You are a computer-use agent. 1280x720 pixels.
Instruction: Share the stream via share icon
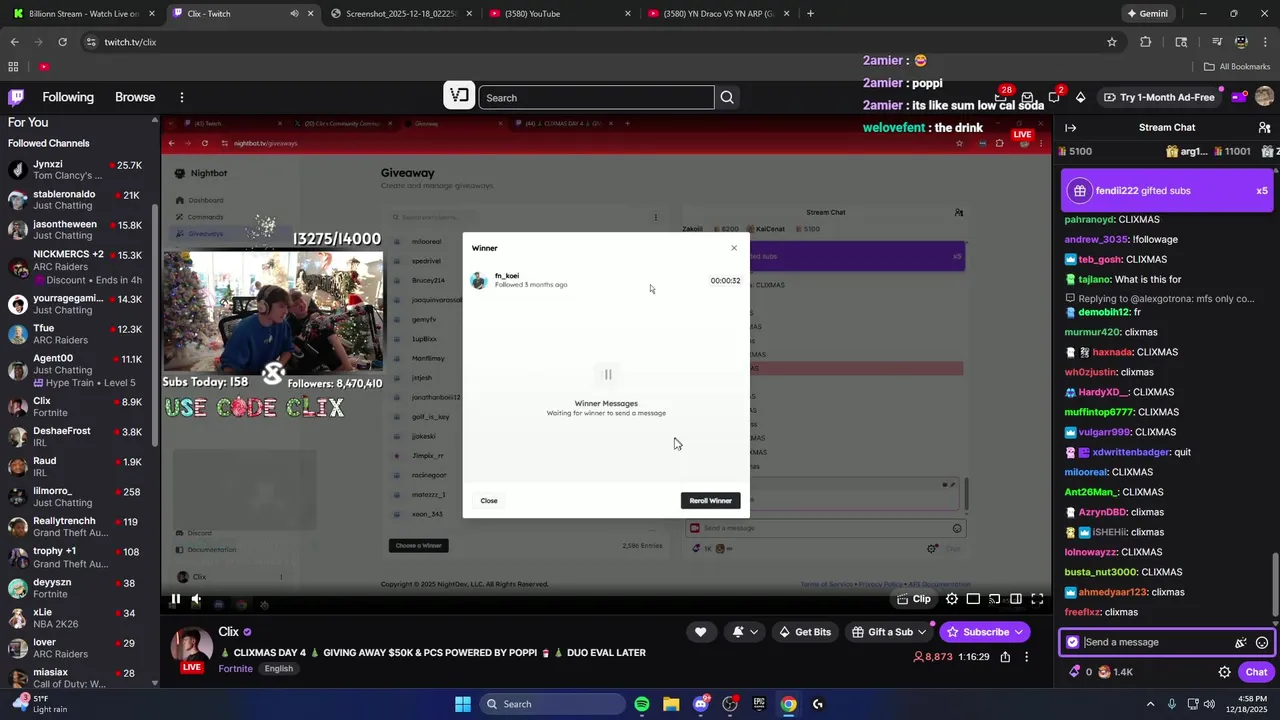click(1005, 657)
